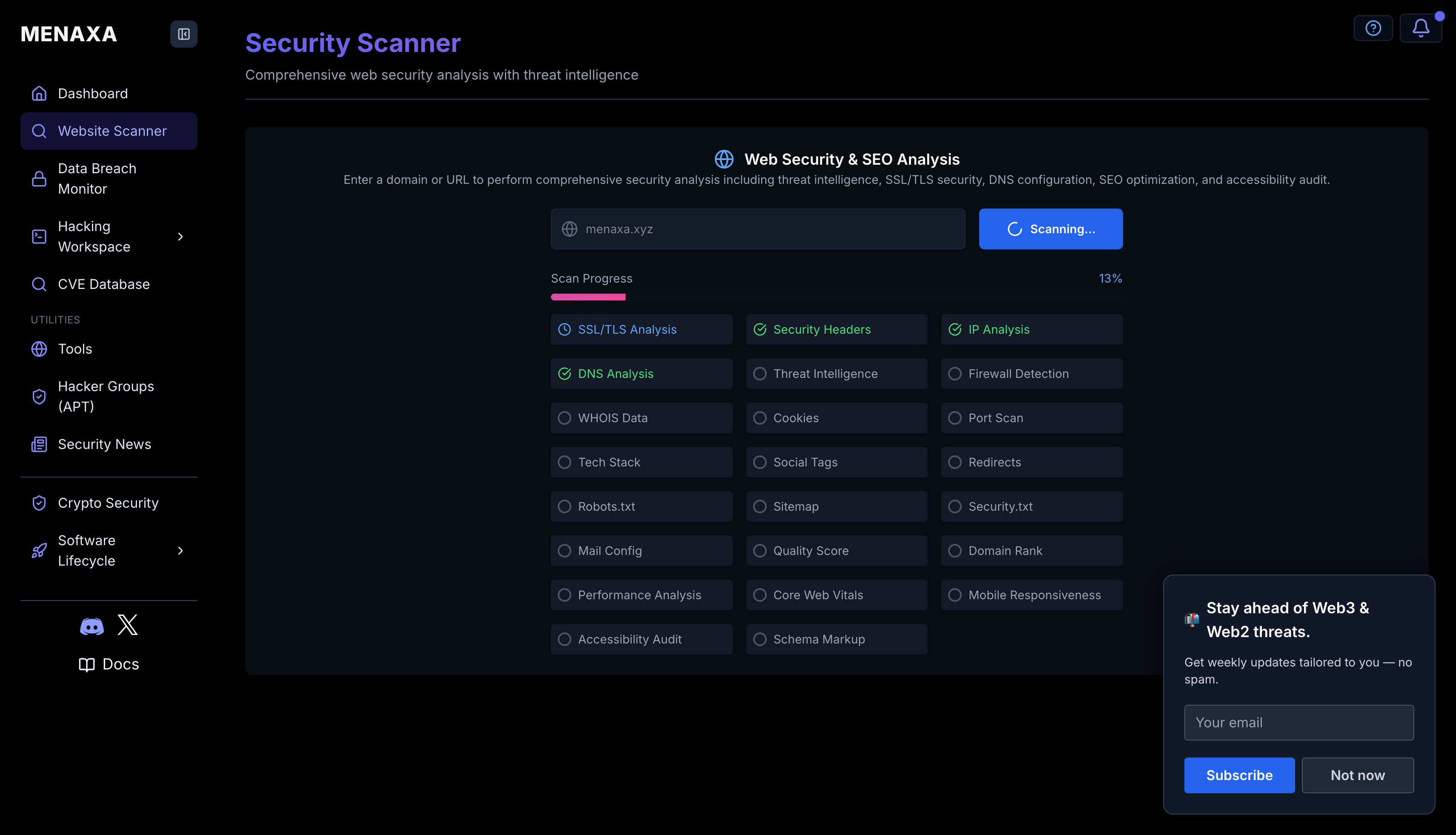The width and height of the screenshot is (1456, 835).
Task: Click the Core Web Vitals scan item
Action: (x=837, y=595)
